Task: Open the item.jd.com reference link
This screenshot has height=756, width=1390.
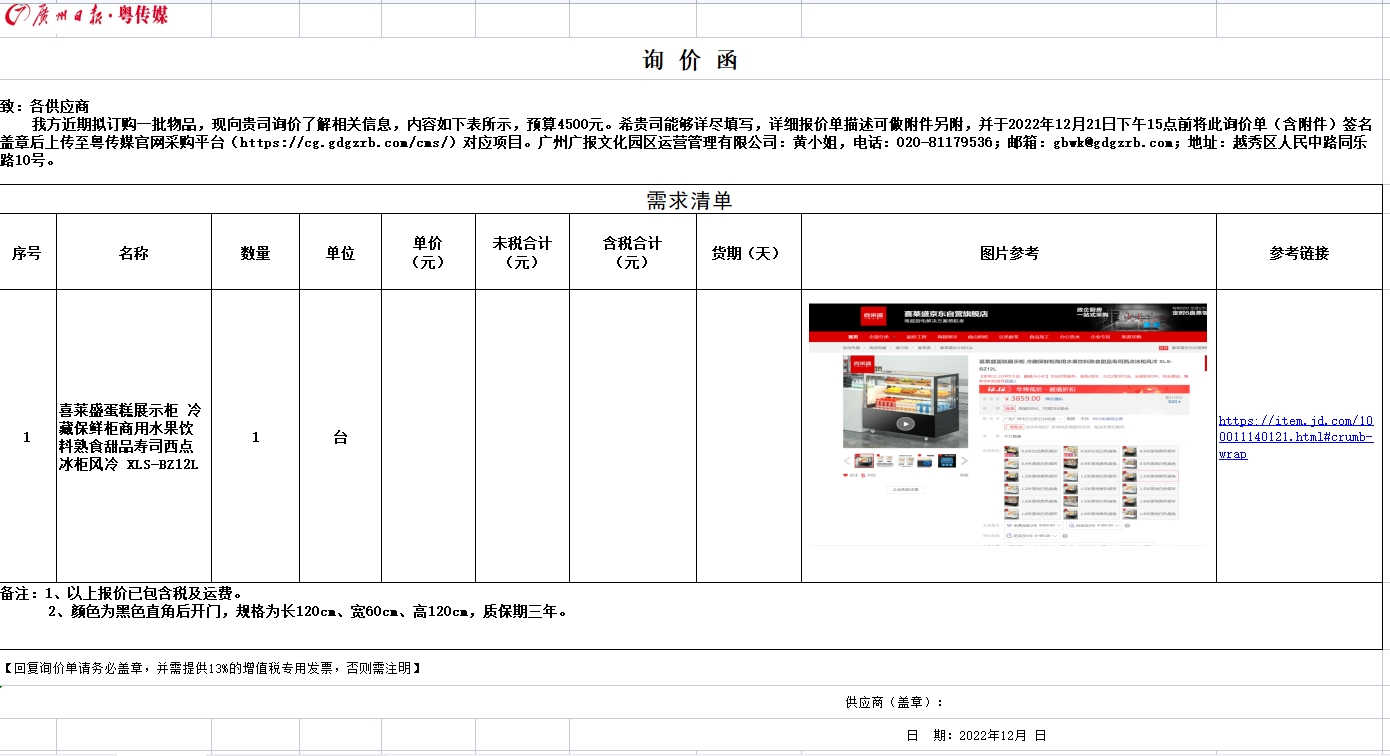Action: pyautogui.click(x=1296, y=437)
